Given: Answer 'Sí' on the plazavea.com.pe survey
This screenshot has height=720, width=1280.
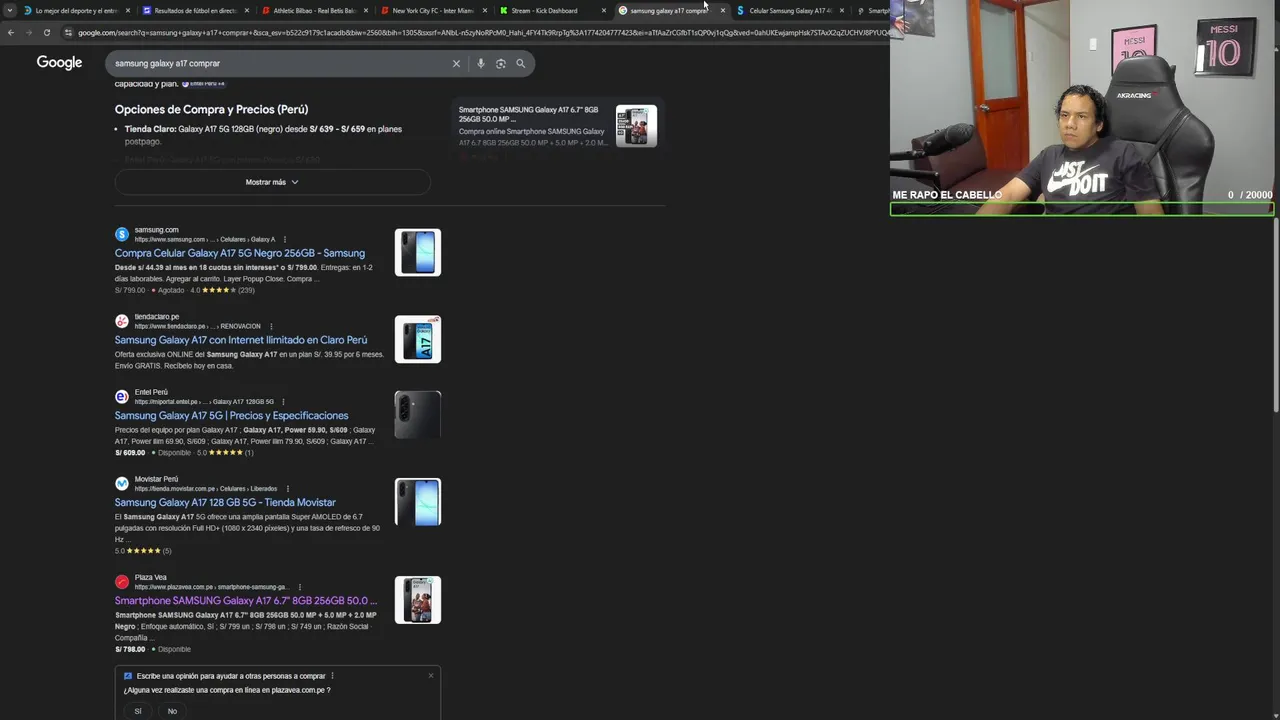Looking at the screenshot, I should tap(138, 711).
